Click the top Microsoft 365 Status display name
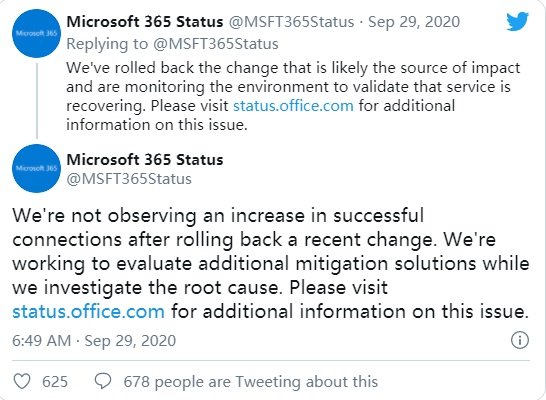546x400 pixels. tap(145, 22)
